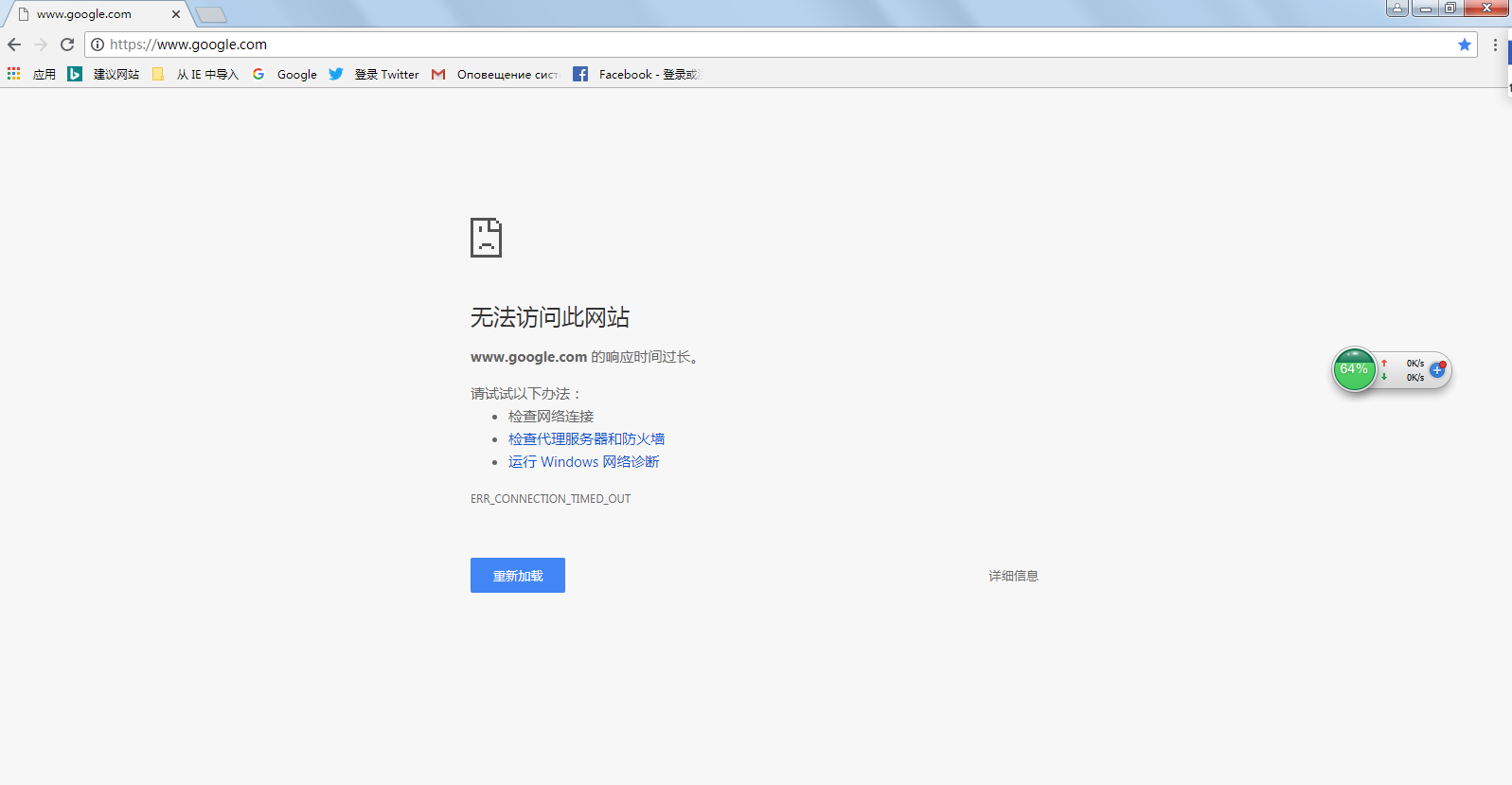The height and width of the screenshot is (785, 1512).
Task: Click the 重新加载 reload button
Action: coord(518,575)
